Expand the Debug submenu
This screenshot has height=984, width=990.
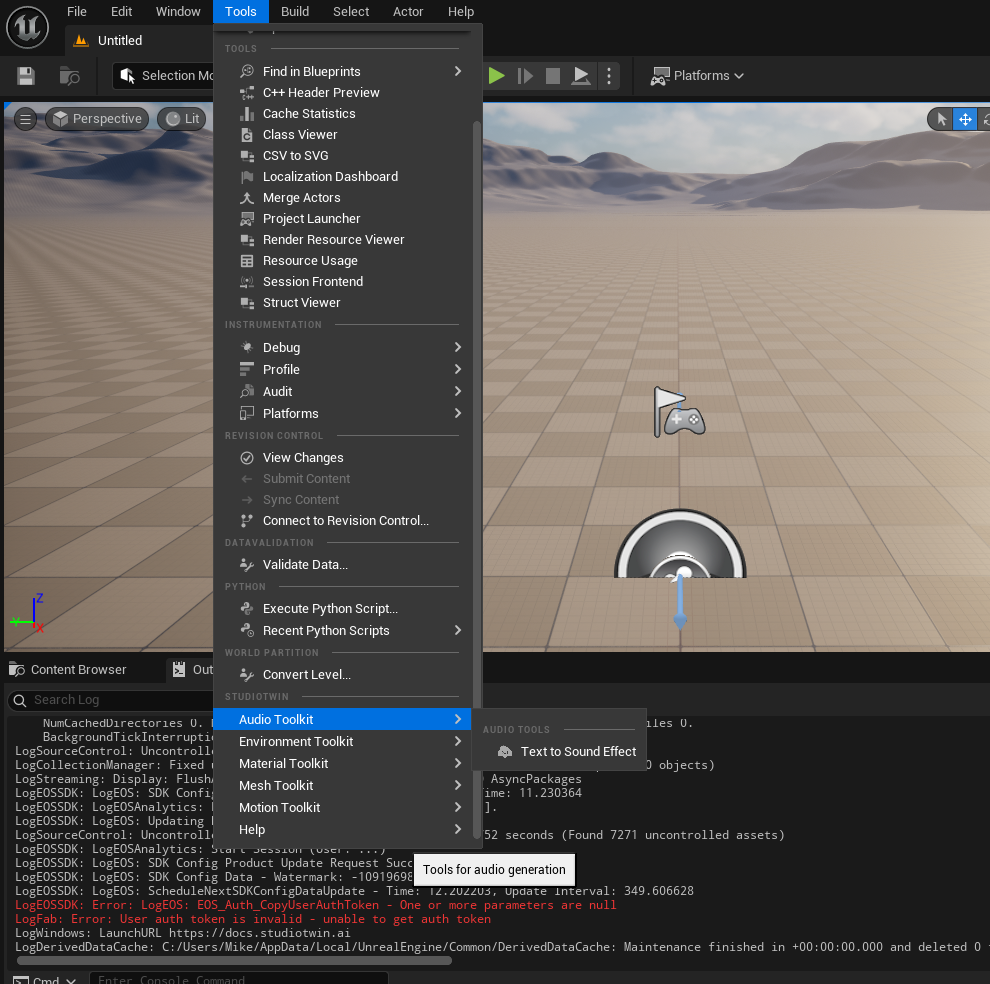coord(343,347)
